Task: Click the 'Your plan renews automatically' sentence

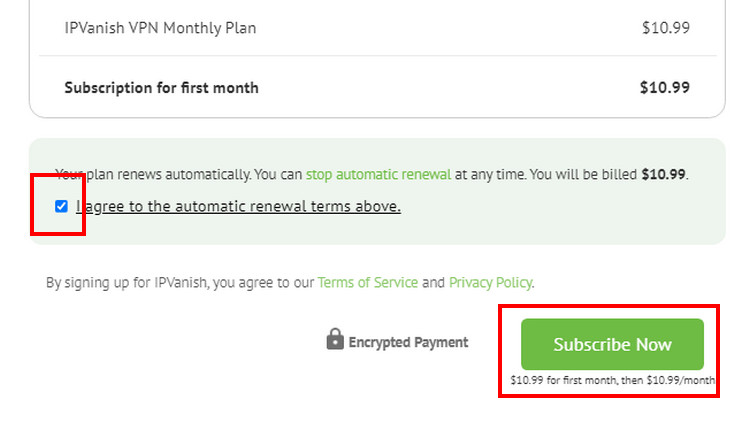Action: [153, 175]
